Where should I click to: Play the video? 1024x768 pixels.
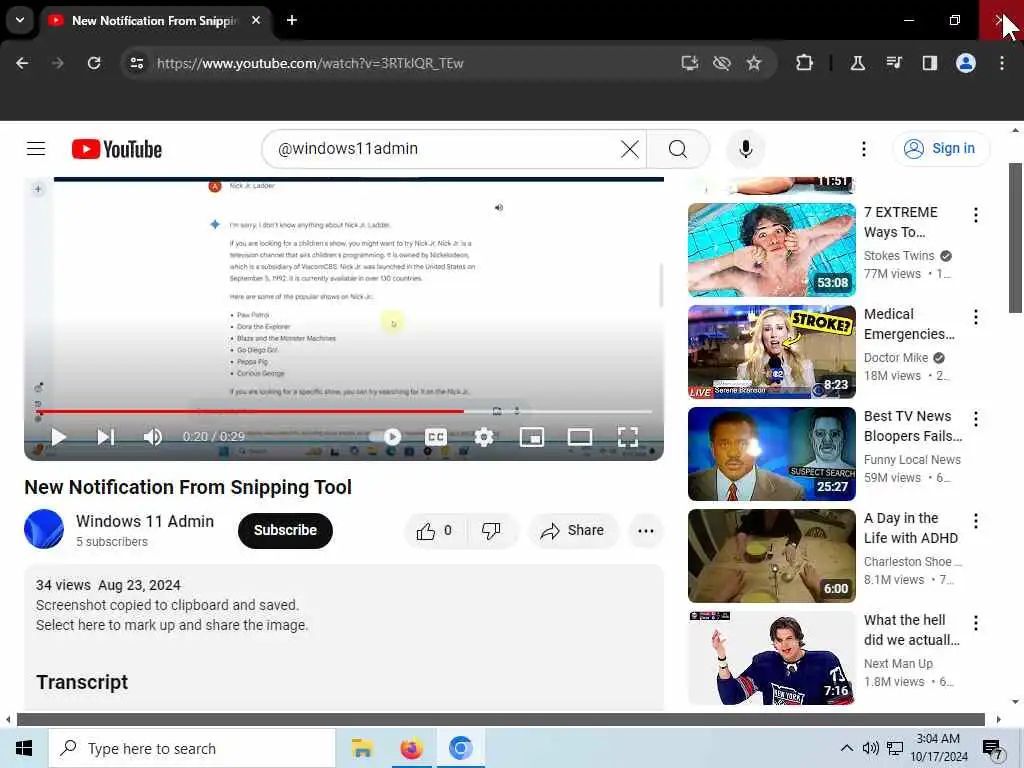coord(59,437)
